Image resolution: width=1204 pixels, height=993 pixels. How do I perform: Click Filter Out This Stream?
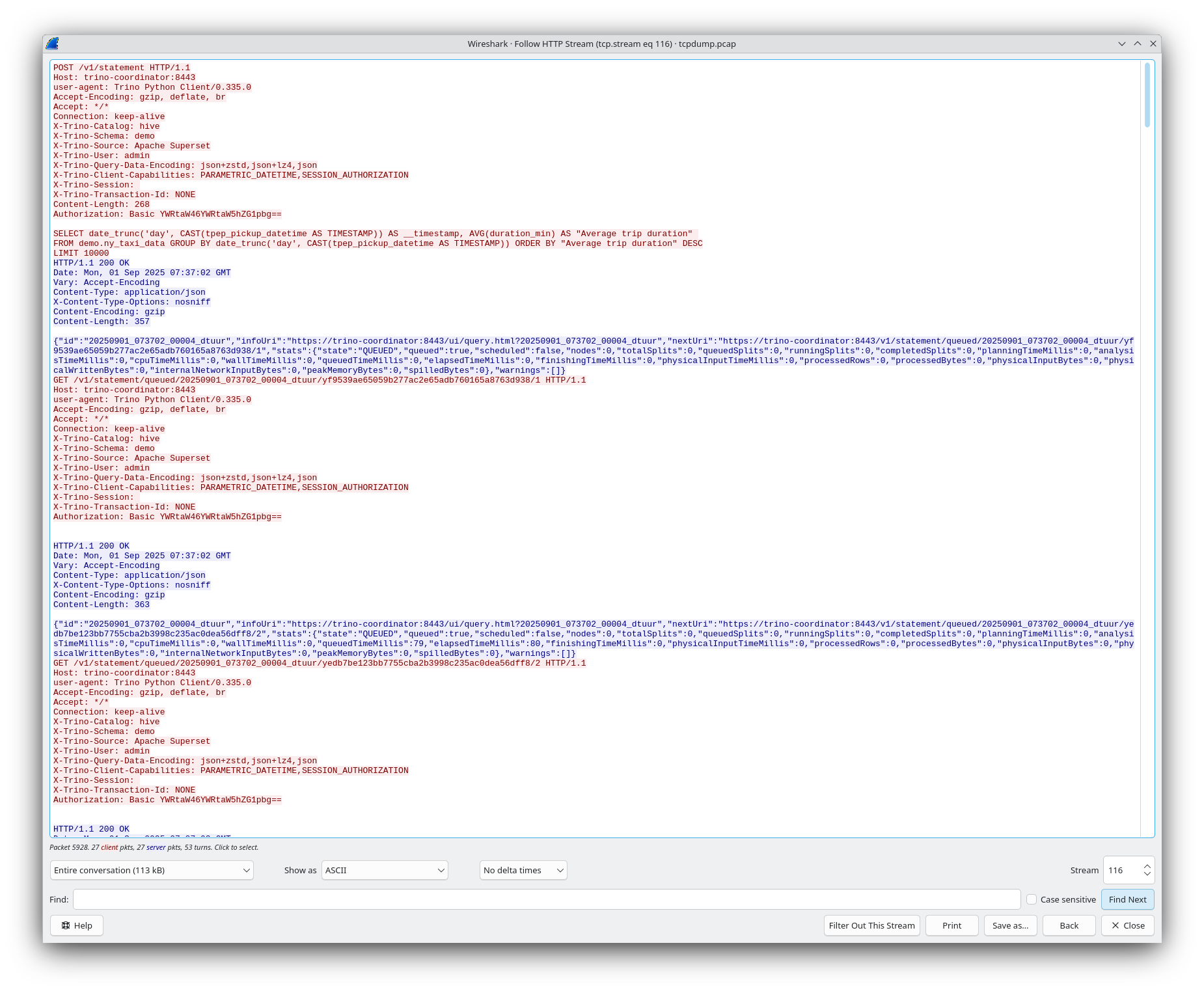(871, 925)
